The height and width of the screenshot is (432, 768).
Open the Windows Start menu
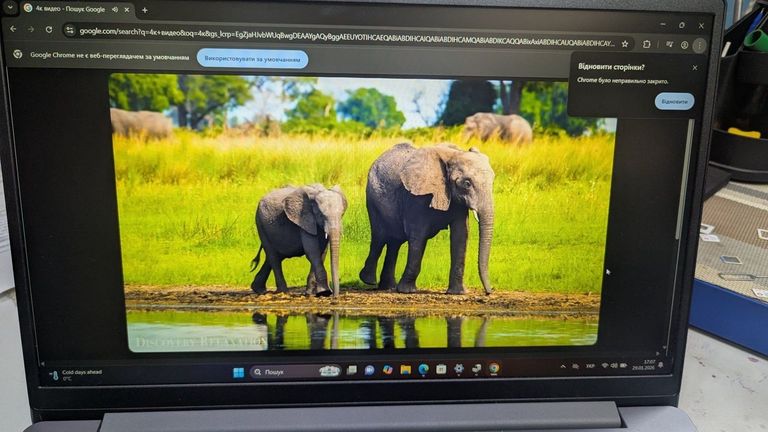(x=238, y=372)
